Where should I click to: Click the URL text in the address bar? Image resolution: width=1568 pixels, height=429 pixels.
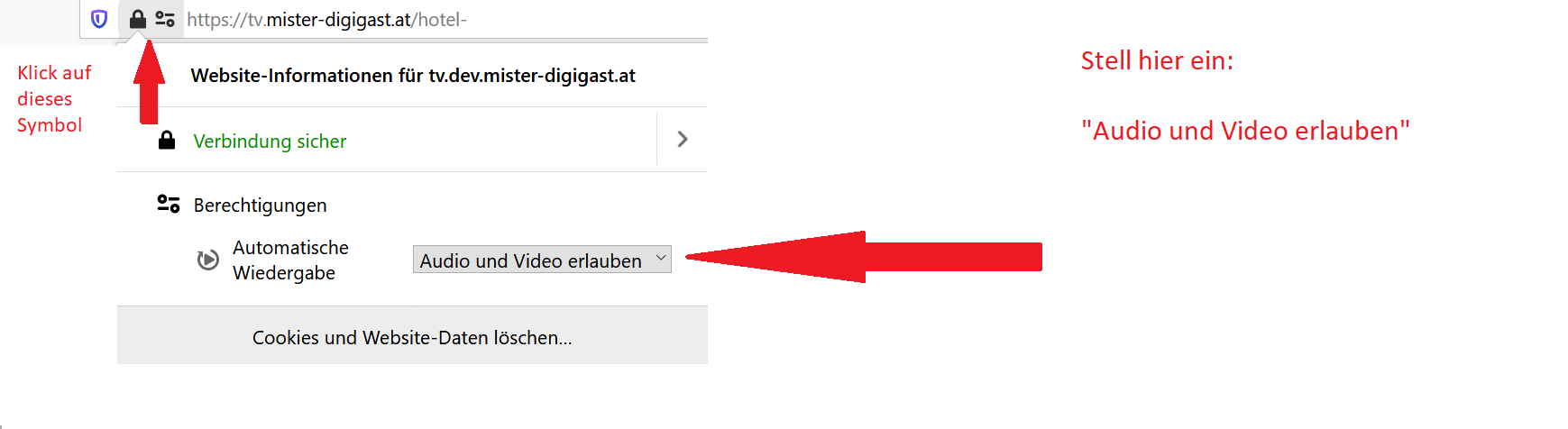coord(326,19)
